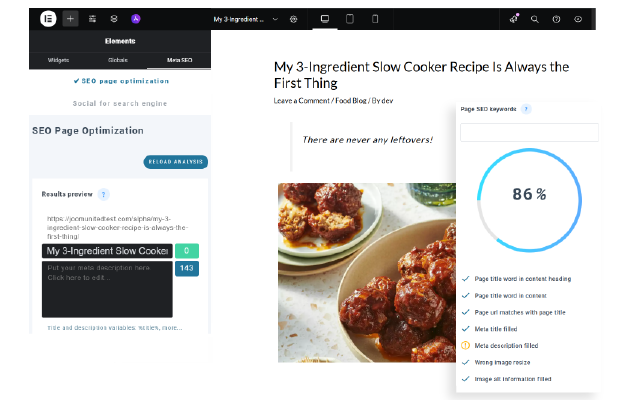Switch to tablet view mode
630x400 pixels.
pos(349,18)
